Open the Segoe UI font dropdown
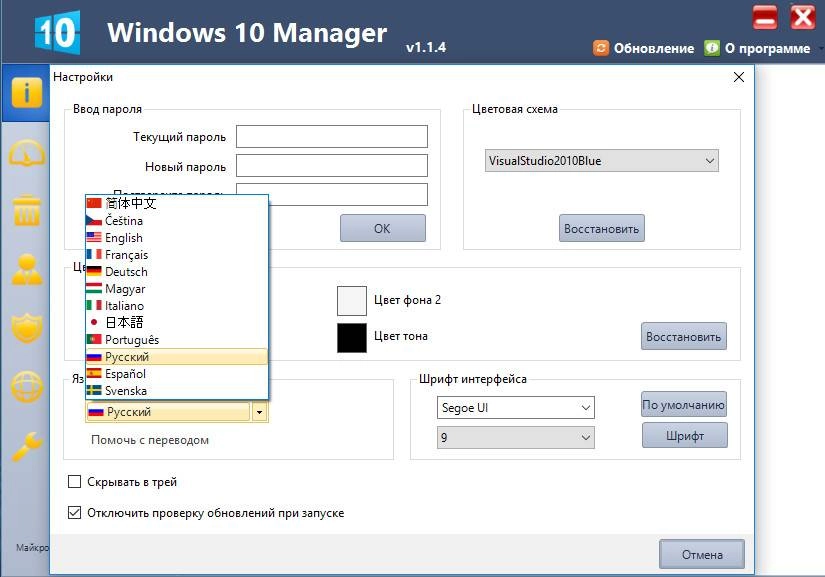 516,408
